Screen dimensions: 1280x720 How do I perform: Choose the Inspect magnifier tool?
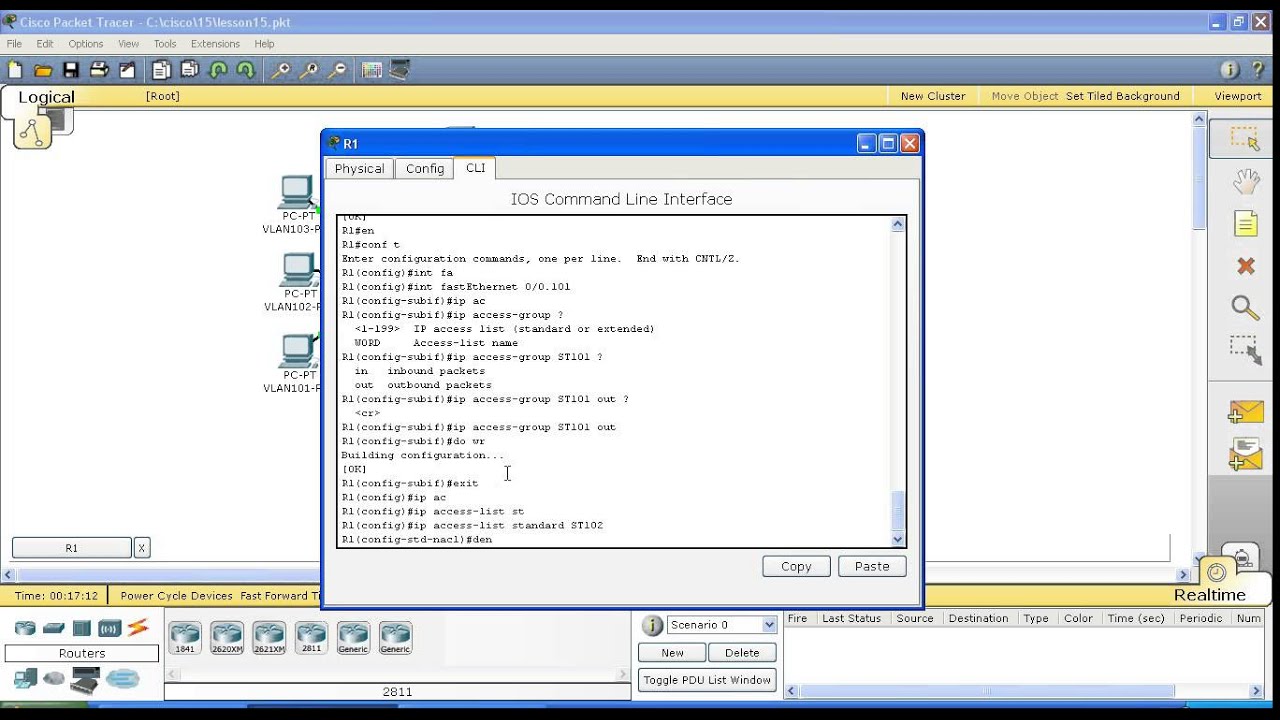click(x=1245, y=308)
